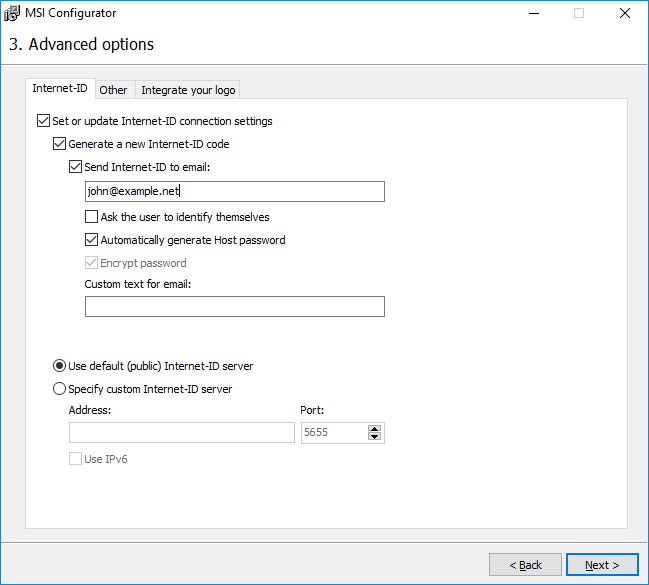Go back with the Back button
Viewport: 649px width, 585px height.
525,565
